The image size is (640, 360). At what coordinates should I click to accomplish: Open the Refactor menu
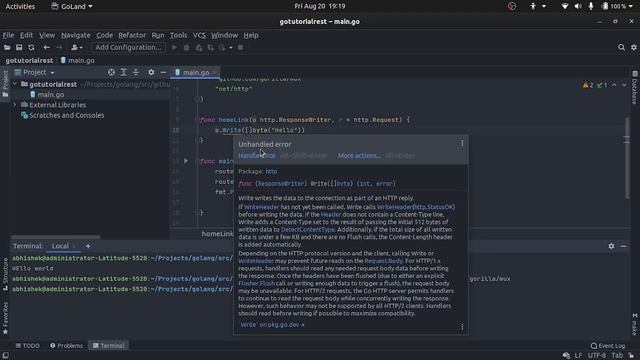tap(132, 35)
